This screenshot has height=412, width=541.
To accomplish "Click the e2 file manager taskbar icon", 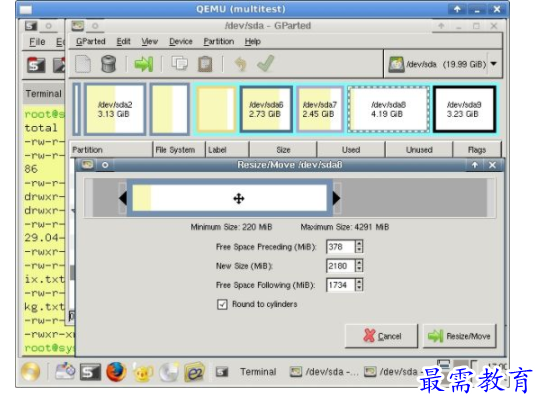I will coord(194,372).
